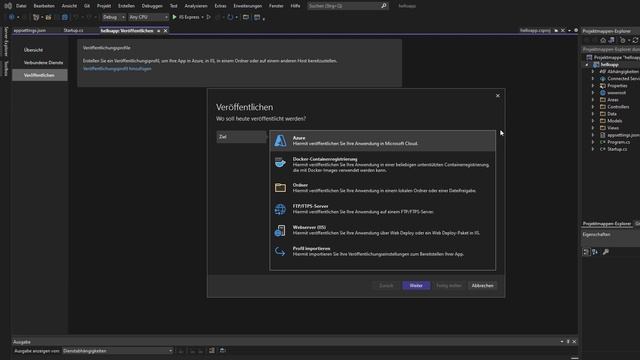Expand the Abhängigkeiten tree node
Viewport: 640px width, 360px height.
click(x=593, y=71)
